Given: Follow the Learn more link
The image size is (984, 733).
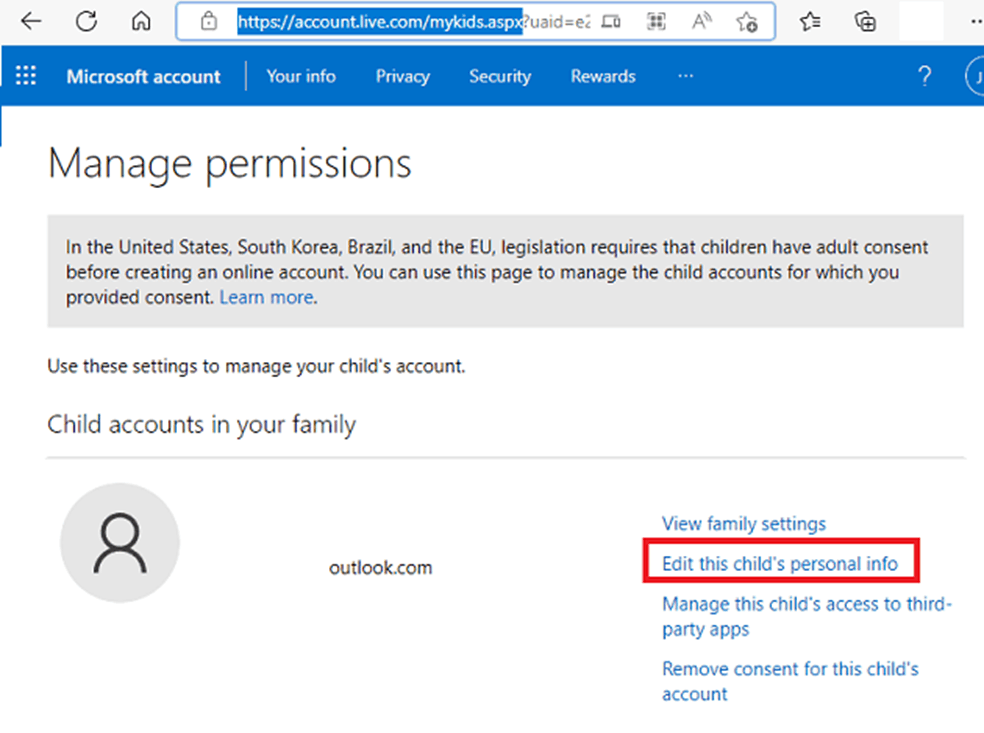Looking at the screenshot, I should (267, 297).
